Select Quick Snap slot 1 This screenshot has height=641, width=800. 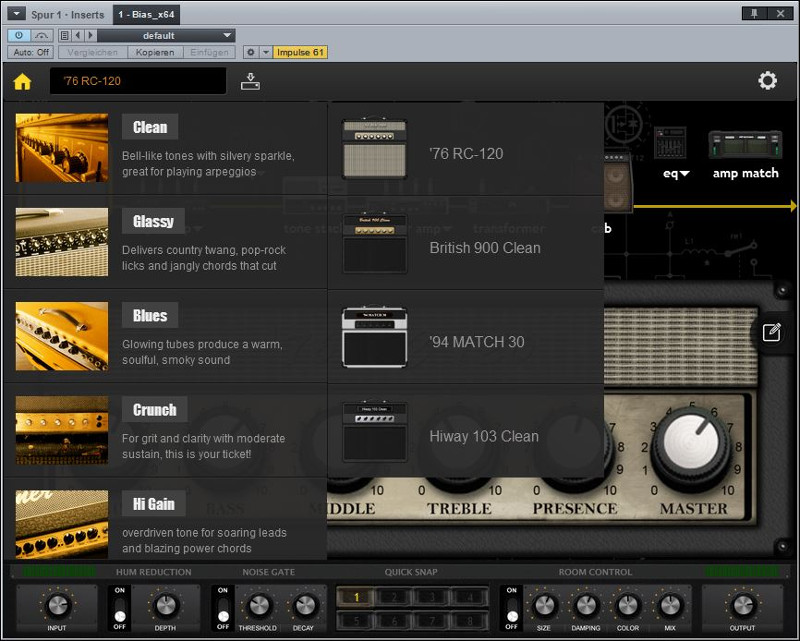(356, 597)
